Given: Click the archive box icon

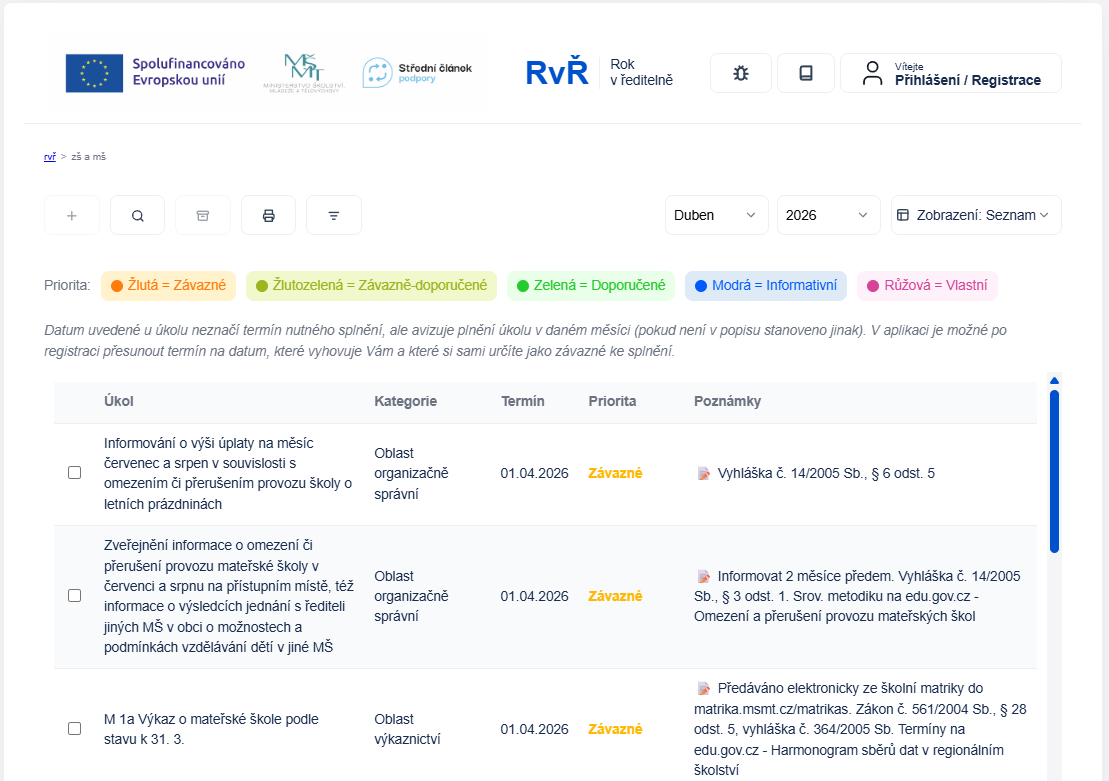Looking at the screenshot, I should click(x=203, y=215).
